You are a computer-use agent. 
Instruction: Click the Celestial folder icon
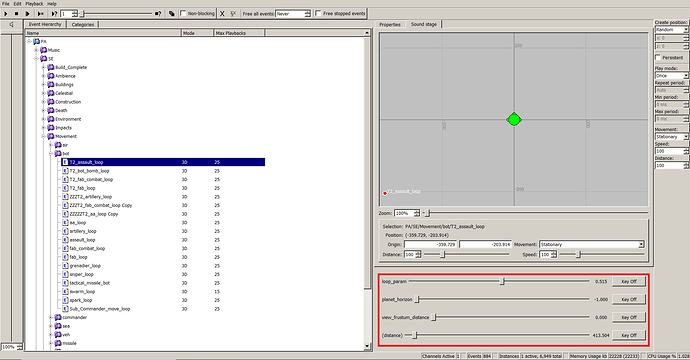(x=51, y=93)
